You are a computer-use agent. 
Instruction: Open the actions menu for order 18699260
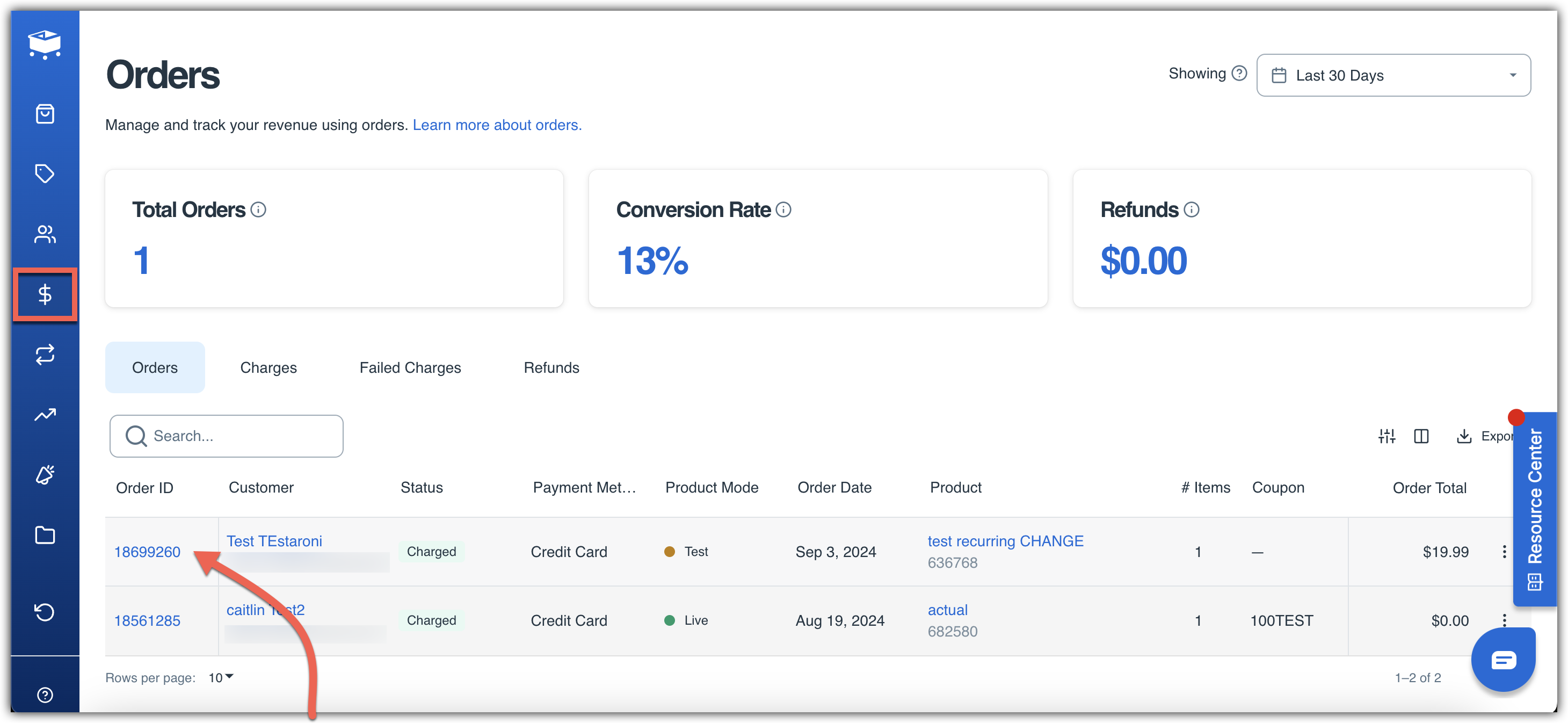point(1504,552)
